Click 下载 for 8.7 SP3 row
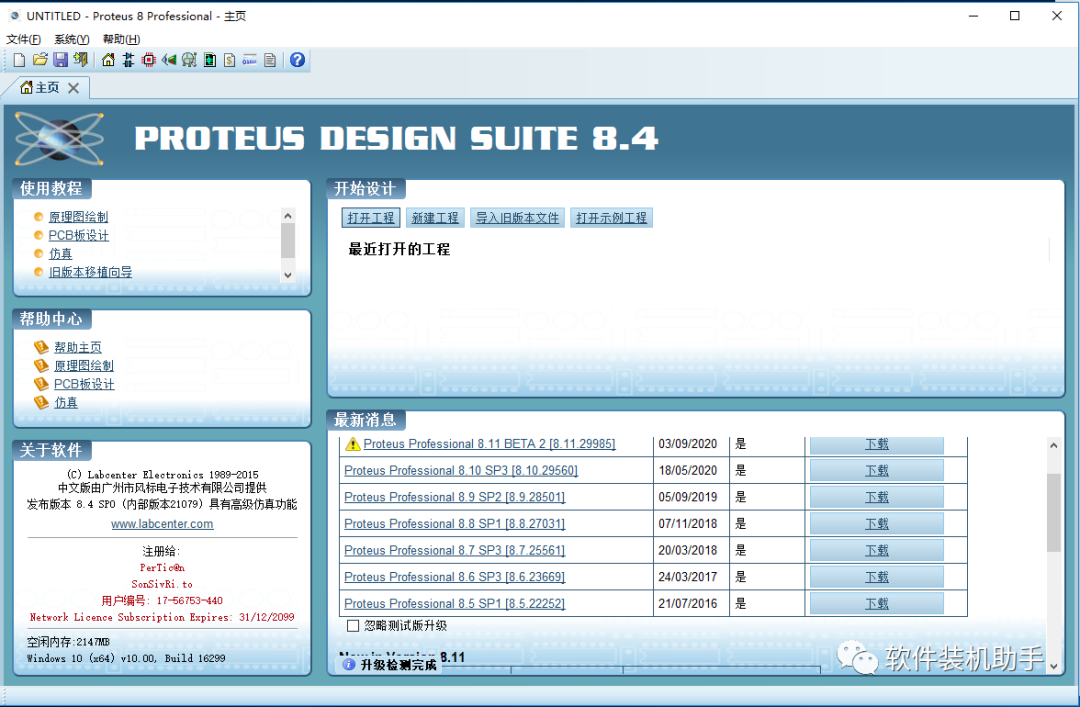The width and height of the screenshot is (1080, 707). click(x=877, y=551)
